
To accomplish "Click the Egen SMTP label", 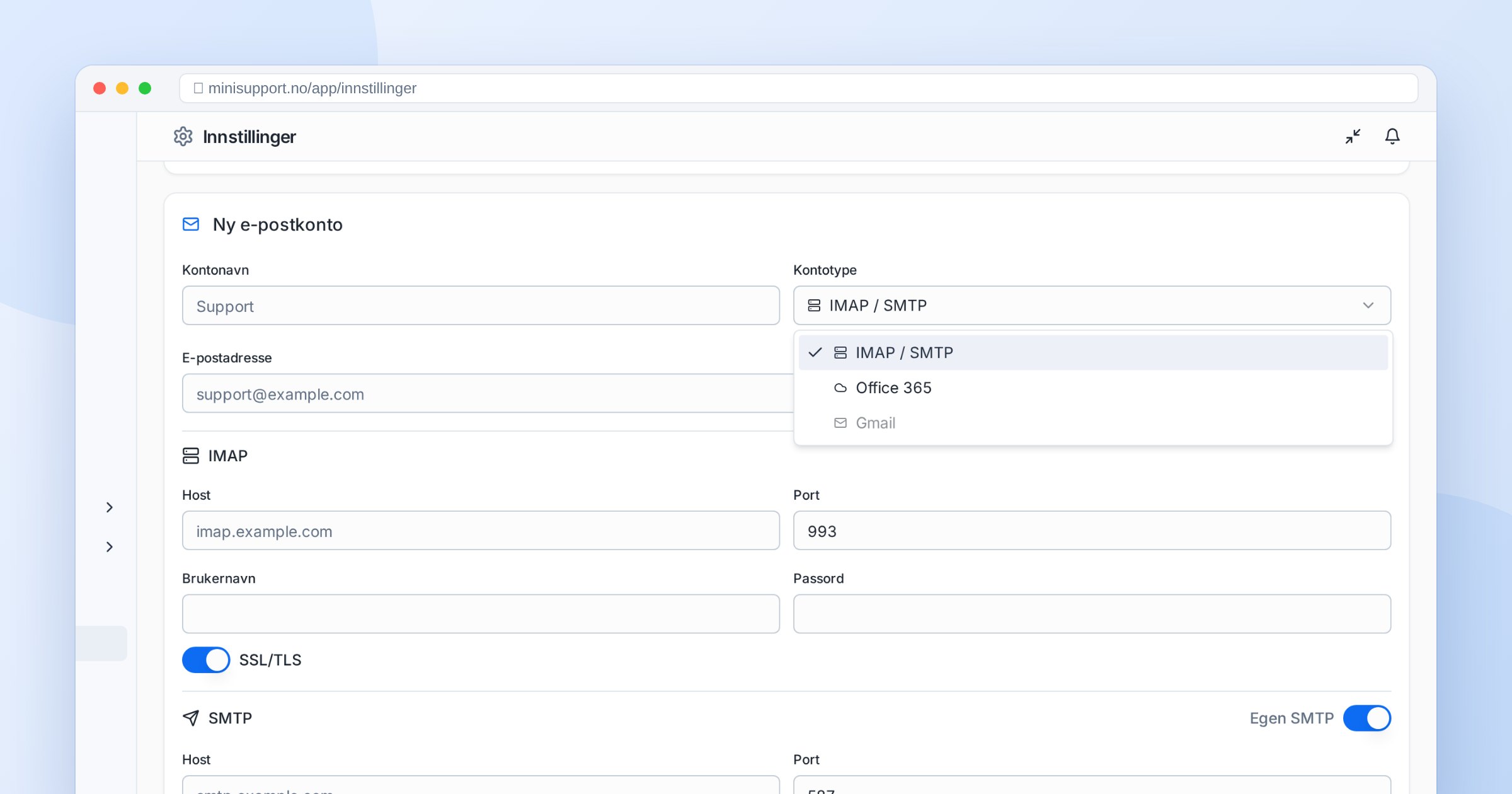I will tap(1291, 718).
